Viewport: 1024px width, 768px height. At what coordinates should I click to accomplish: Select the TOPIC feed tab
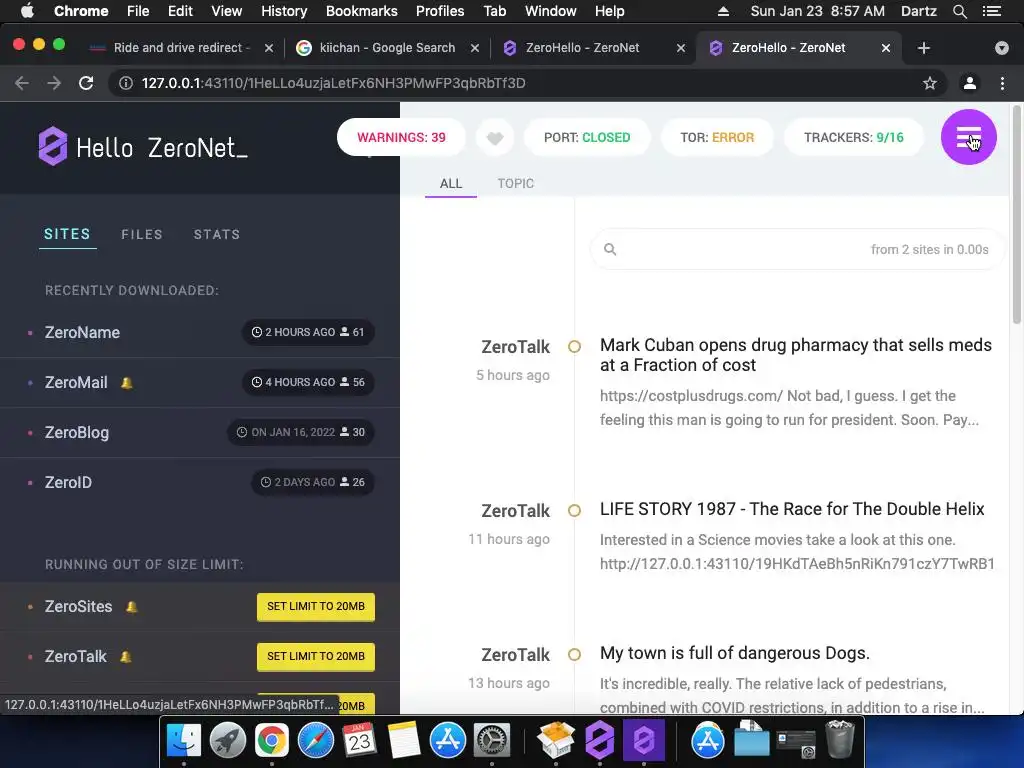click(515, 184)
